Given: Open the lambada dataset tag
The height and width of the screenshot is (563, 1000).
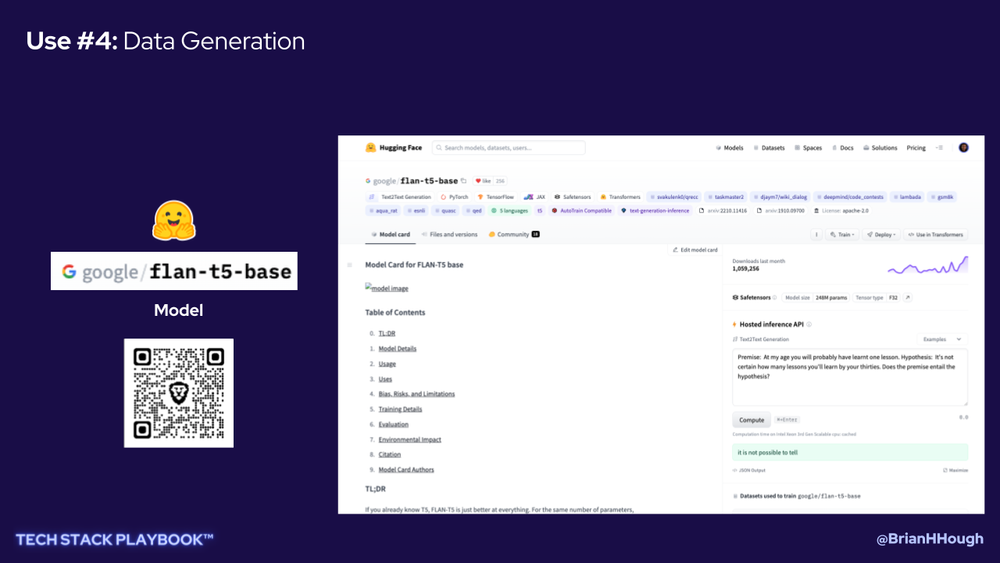Looking at the screenshot, I should [x=907, y=197].
